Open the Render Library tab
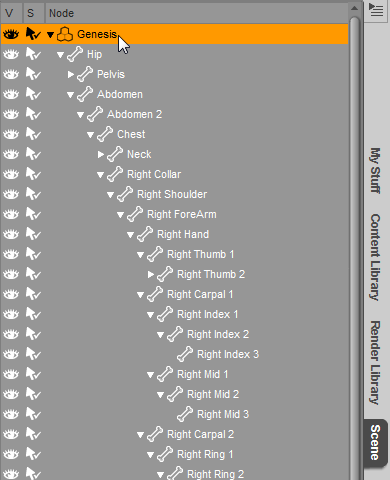Image resolution: width=390 pixels, height=480 pixels. pos(375,363)
